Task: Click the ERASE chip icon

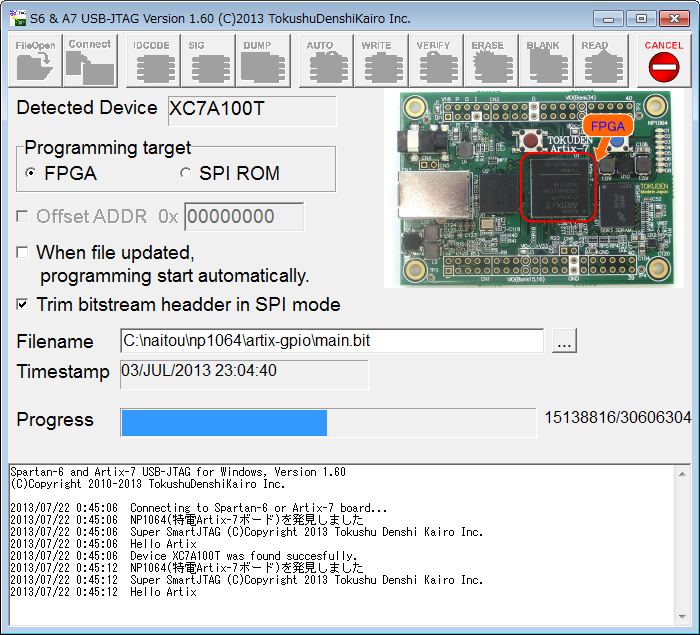Action: click(x=489, y=61)
